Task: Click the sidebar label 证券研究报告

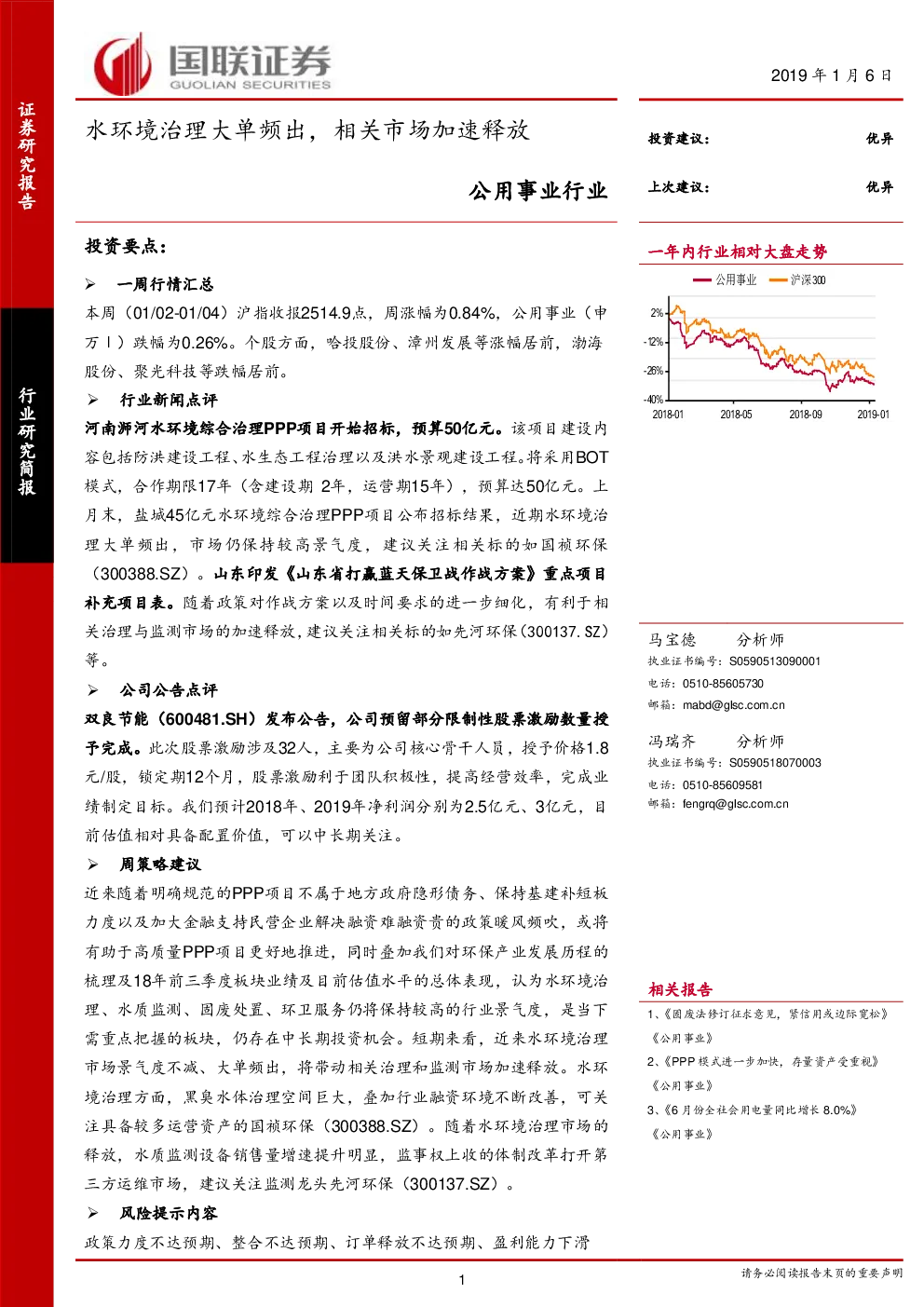Action: tap(27, 157)
